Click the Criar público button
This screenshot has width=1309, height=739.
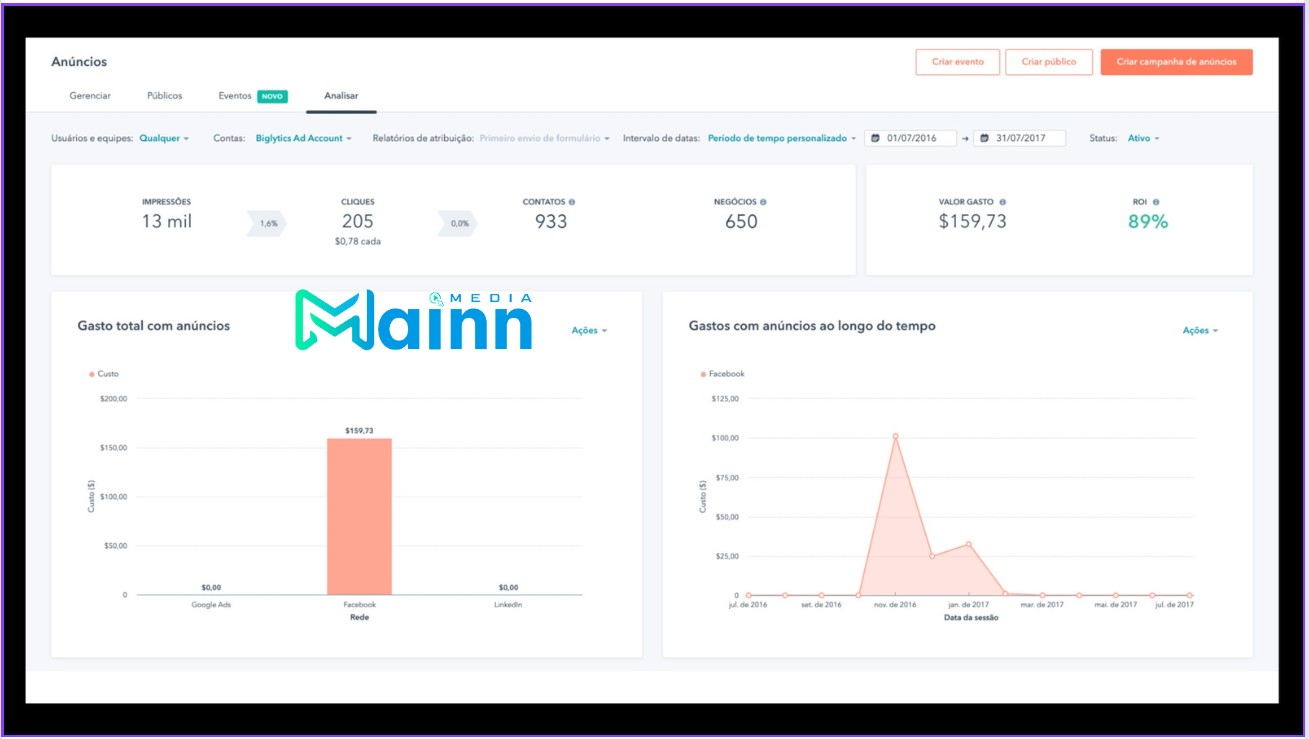(1049, 62)
